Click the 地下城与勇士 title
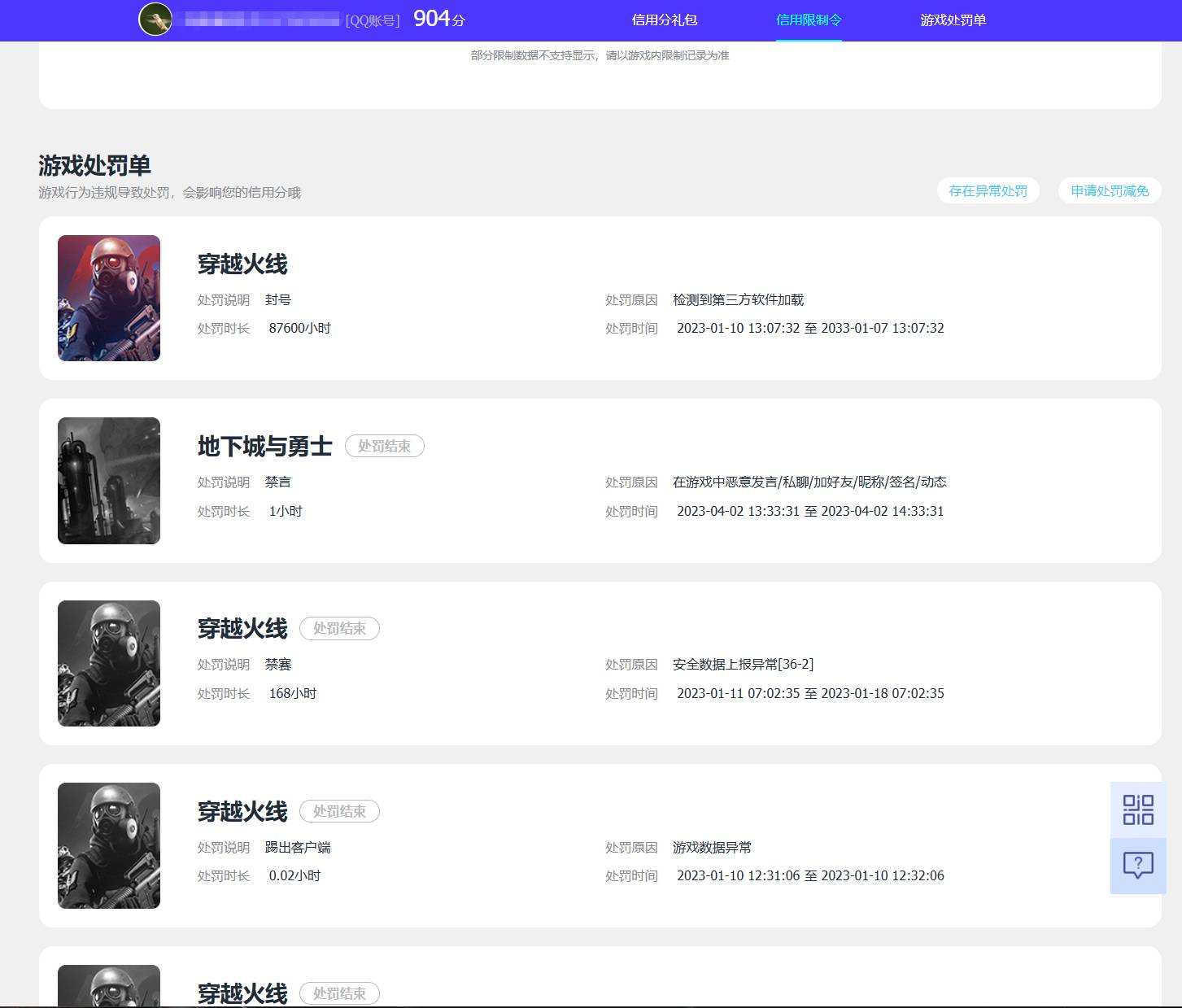The image size is (1182, 1008). 265,447
